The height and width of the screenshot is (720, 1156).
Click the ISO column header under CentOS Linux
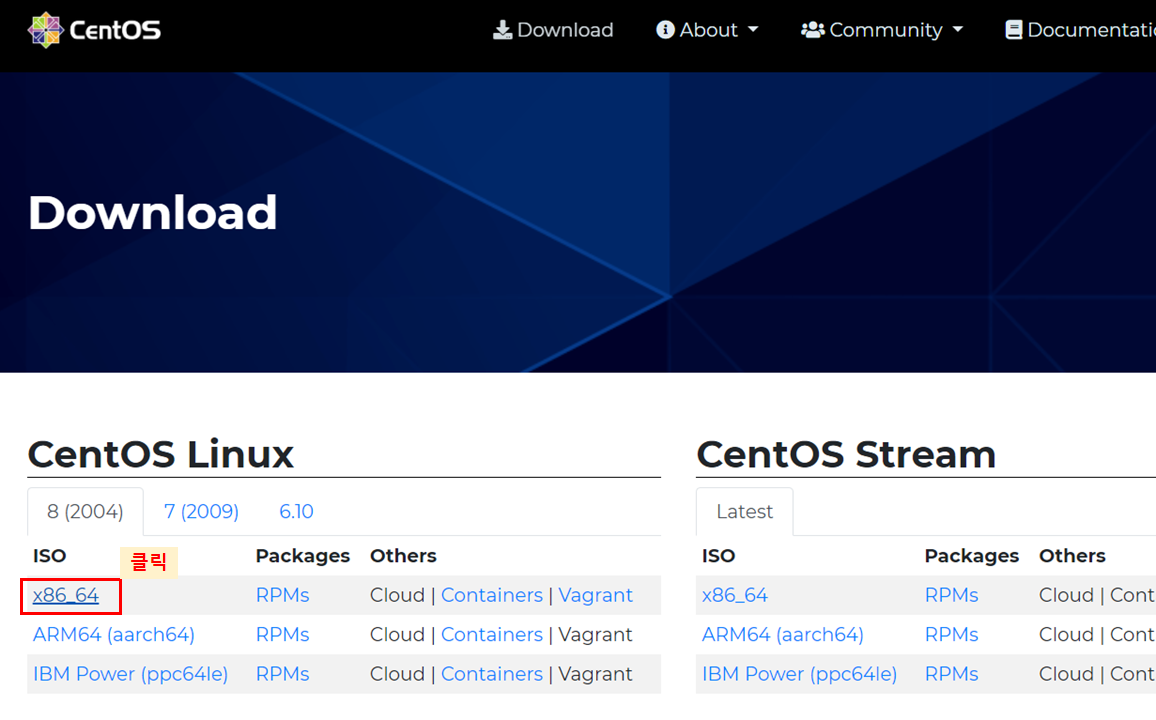coord(49,556)
